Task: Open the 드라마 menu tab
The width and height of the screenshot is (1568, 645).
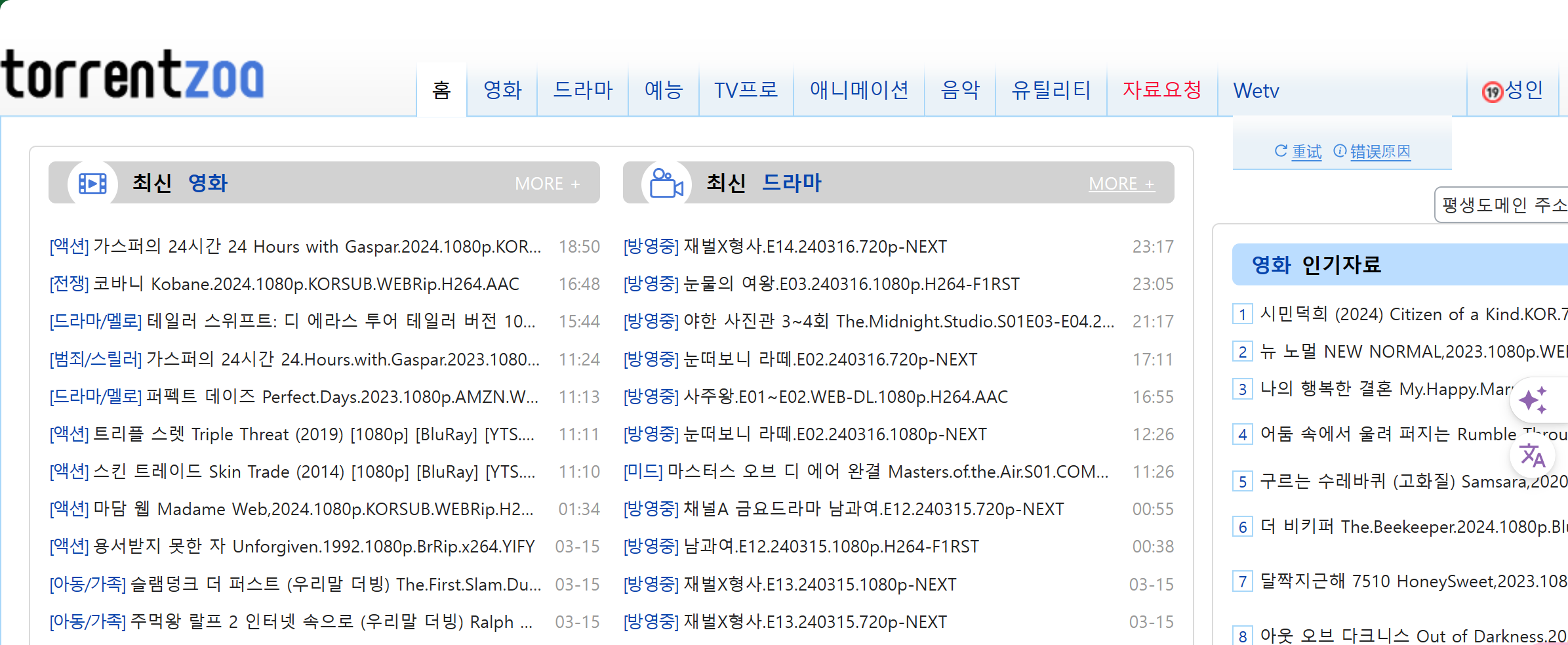Action: [x=582, y=91]
